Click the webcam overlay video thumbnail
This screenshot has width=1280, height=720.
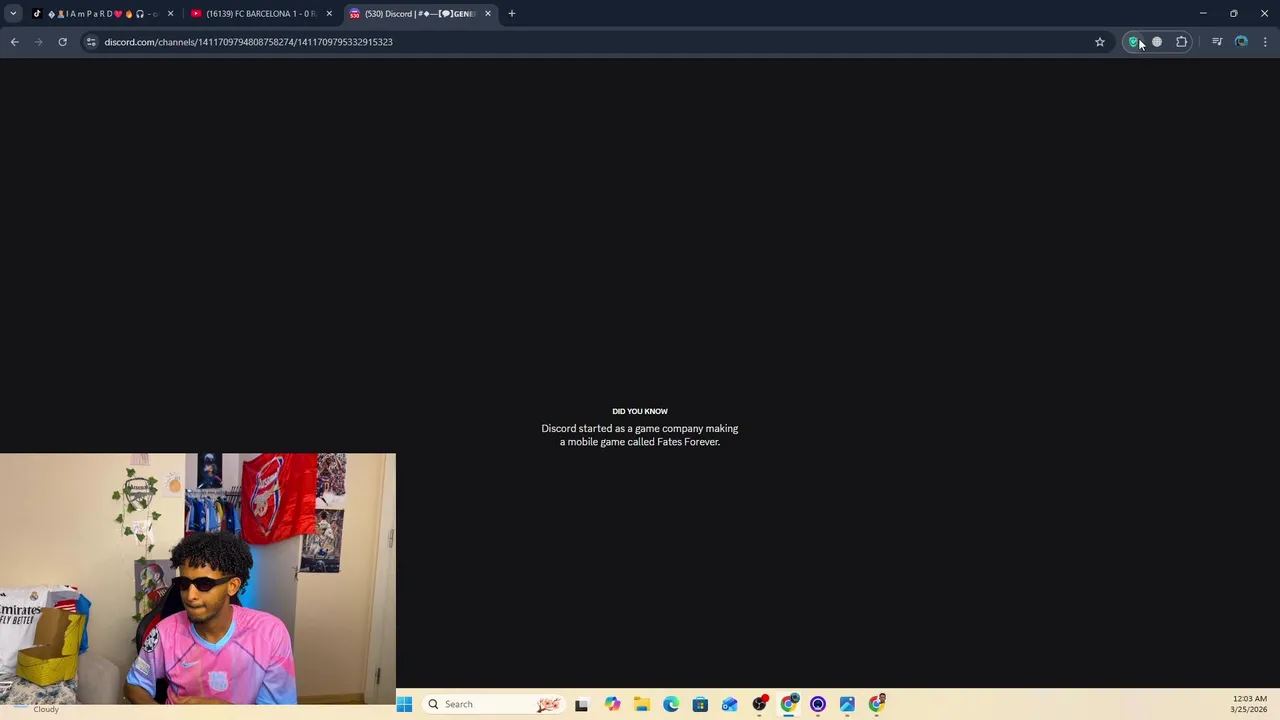(198, 579)
